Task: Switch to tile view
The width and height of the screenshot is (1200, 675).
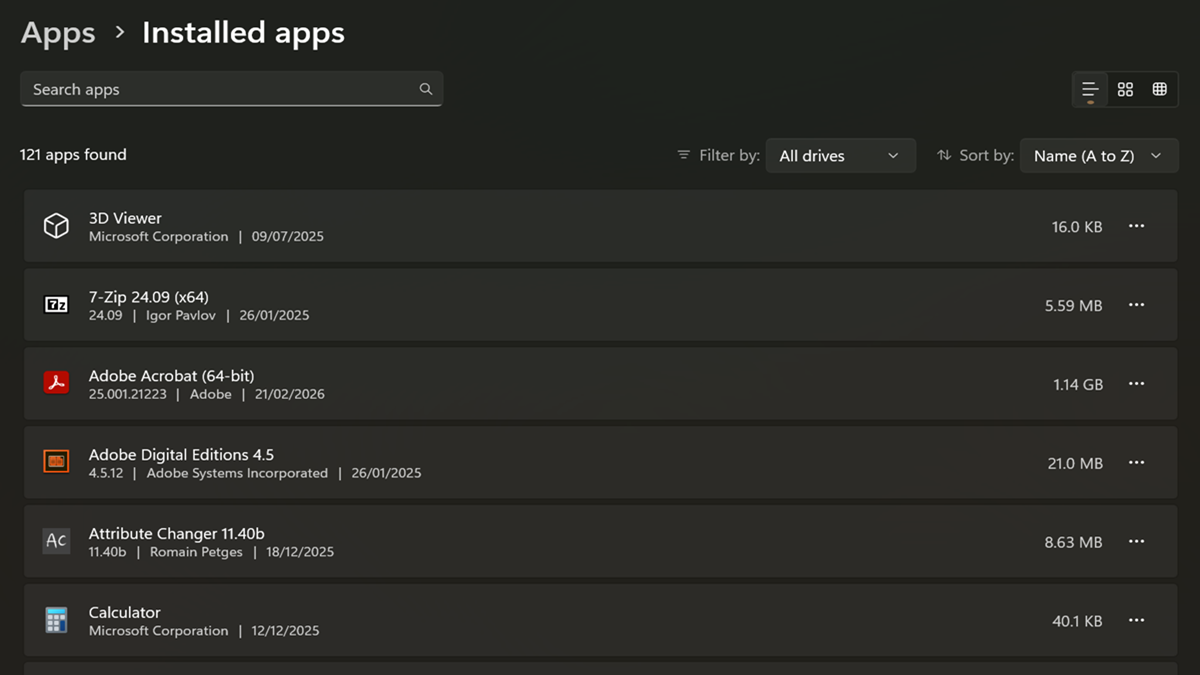Action: pos(1124,89)
